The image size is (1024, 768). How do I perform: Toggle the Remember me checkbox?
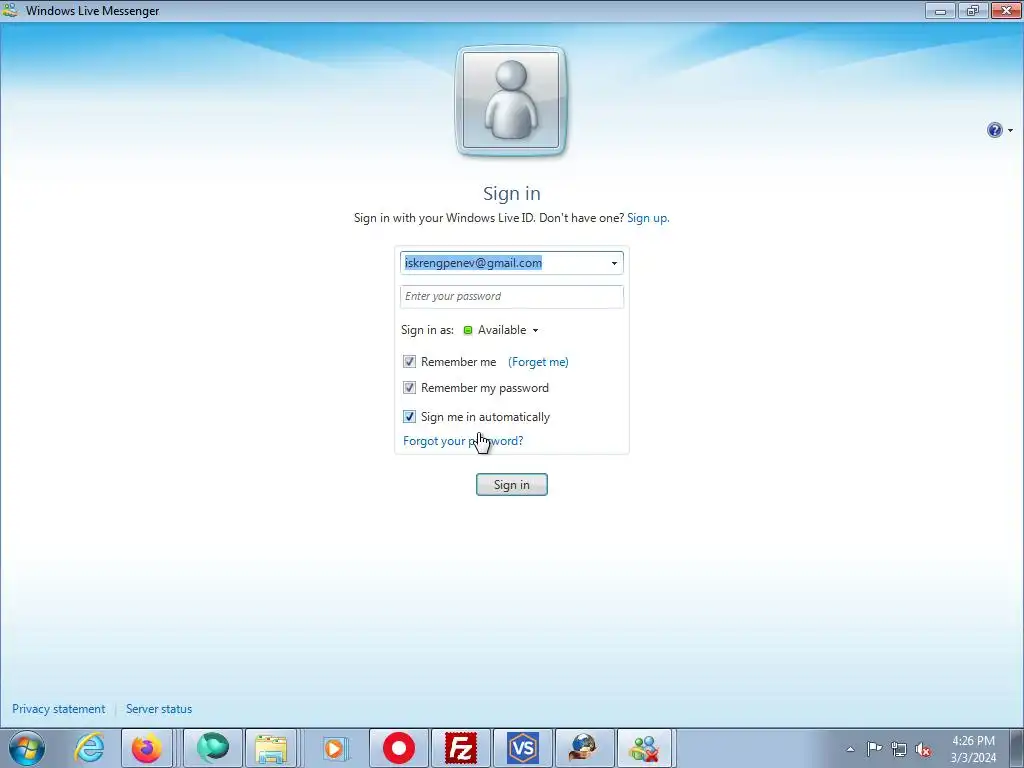pos(409,362)
